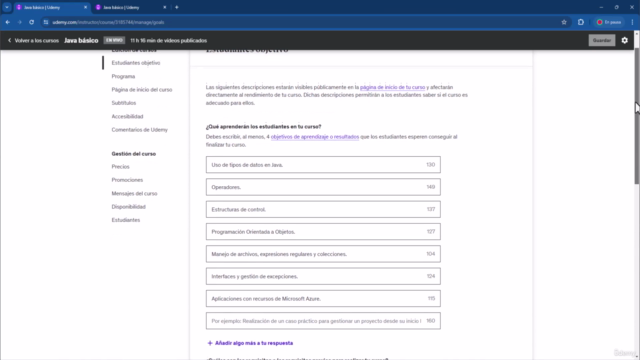Click empty 'Por ejemplo' objective field
The image size is (640, 360).
[323, 321]
